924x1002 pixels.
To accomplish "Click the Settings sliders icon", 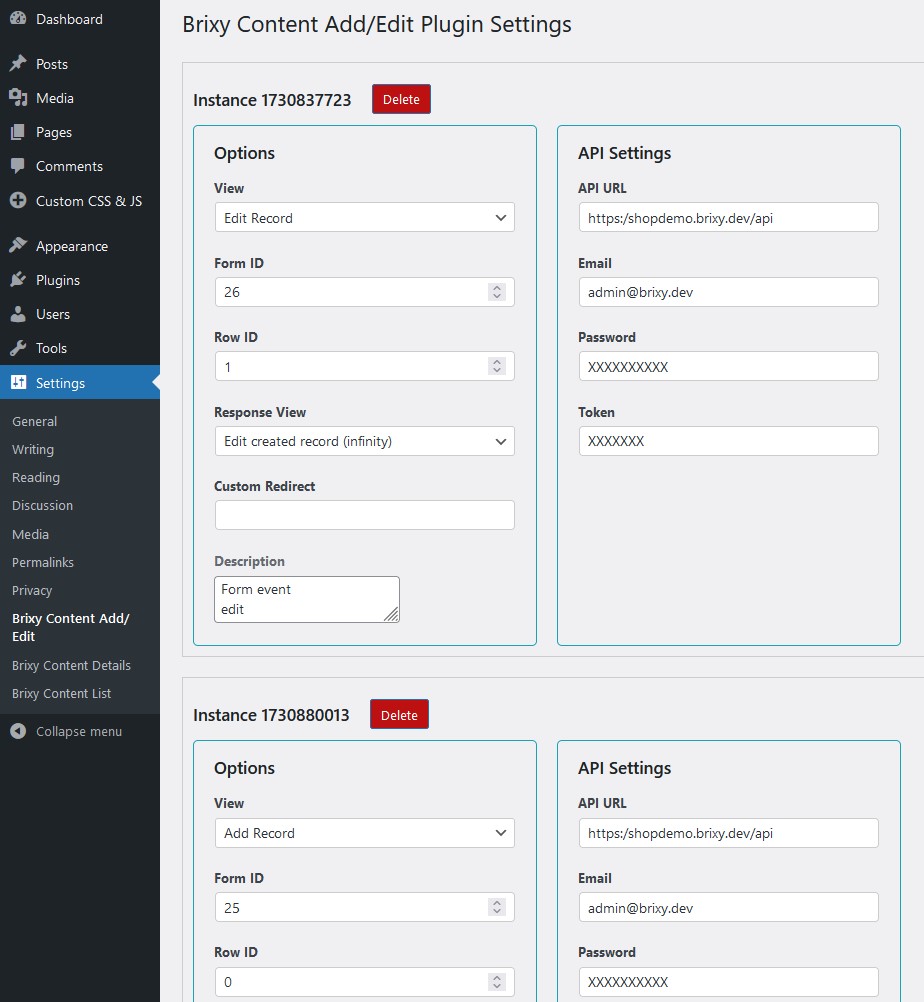I will [18, 382].
